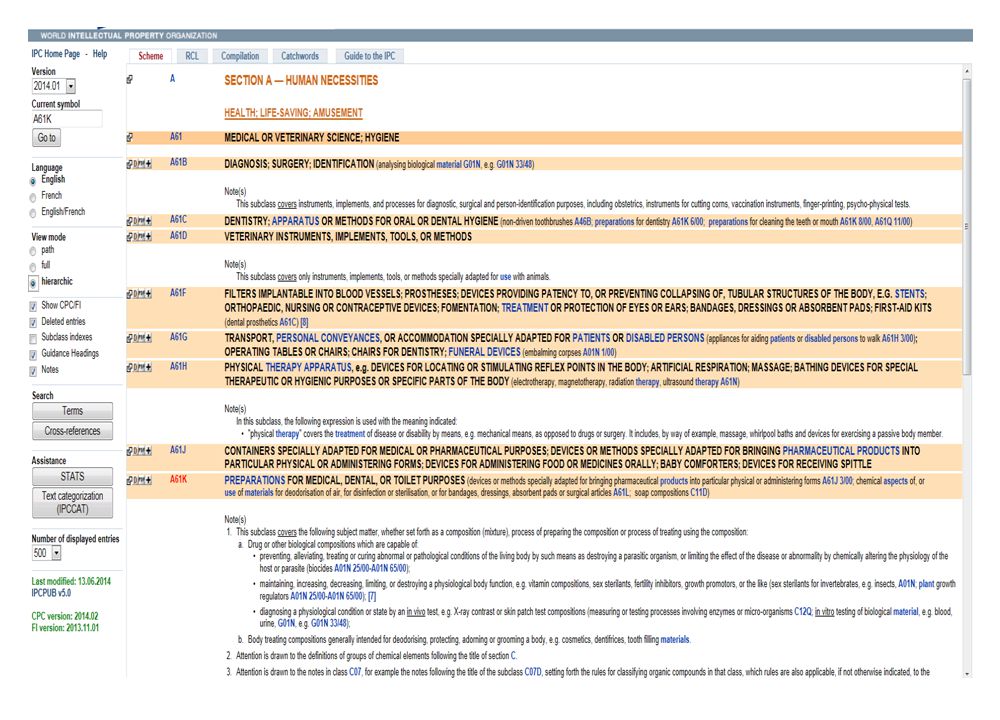Image resolution: width=1000 pixels, height=720 pixels.
Task: Click the link icon in the A61B row
Action: [129, 164]
